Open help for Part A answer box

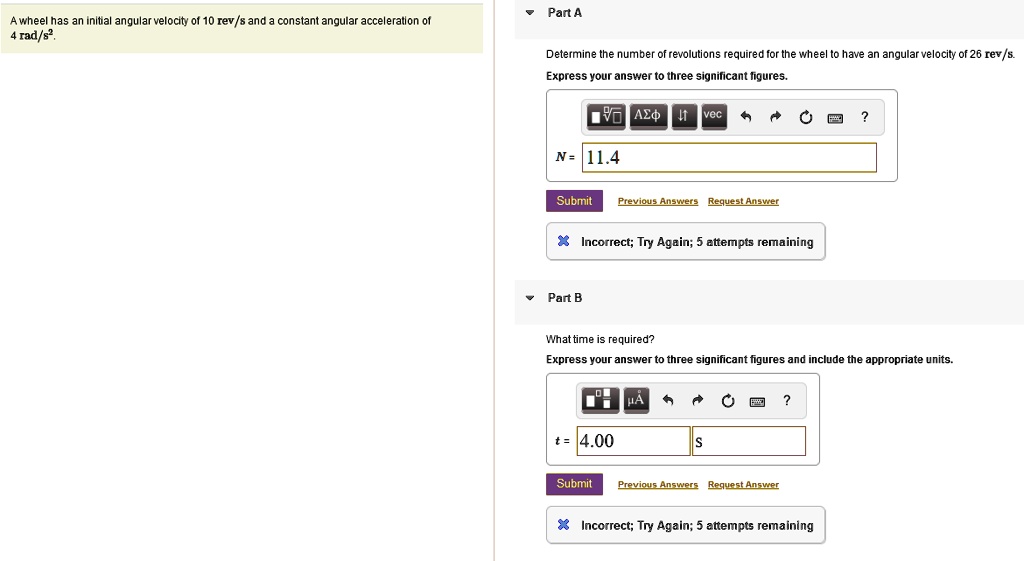[865, 118]
